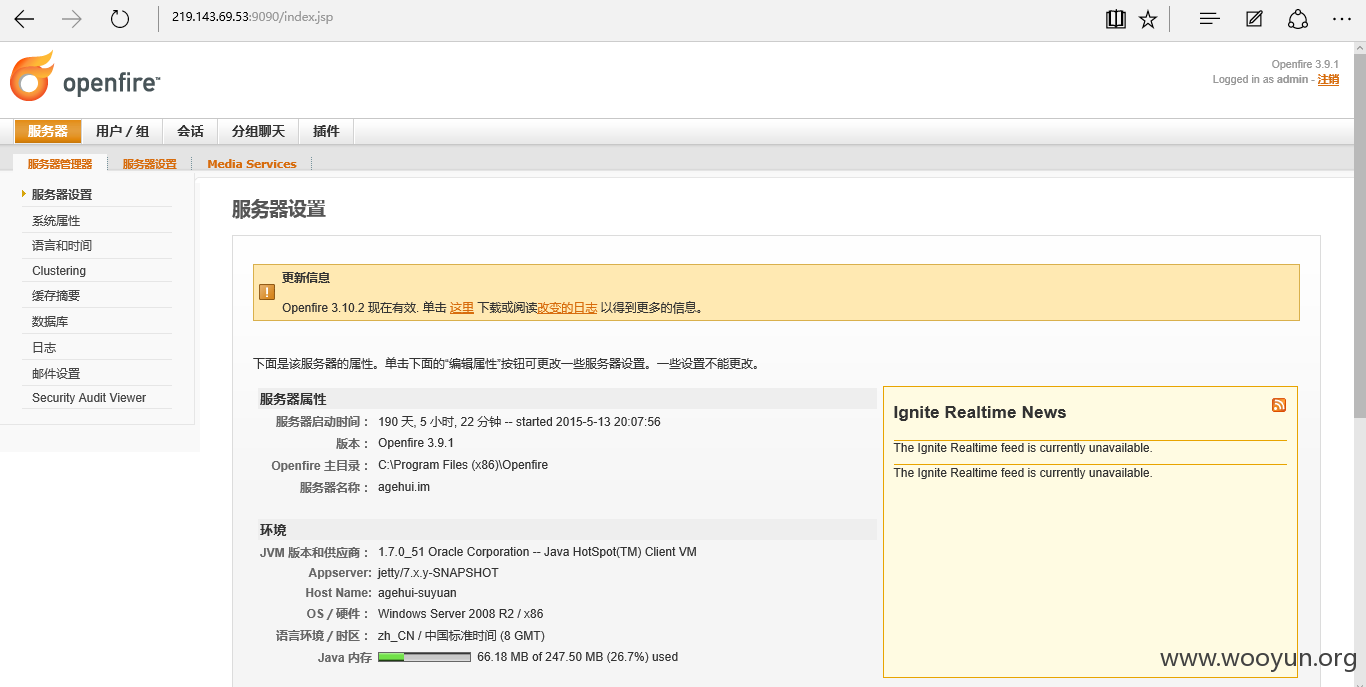Open the Ignite Realtime RSS feed icon
Image resolution: width=1366 pixels, height=687 pixels.
click(1279, 405)
